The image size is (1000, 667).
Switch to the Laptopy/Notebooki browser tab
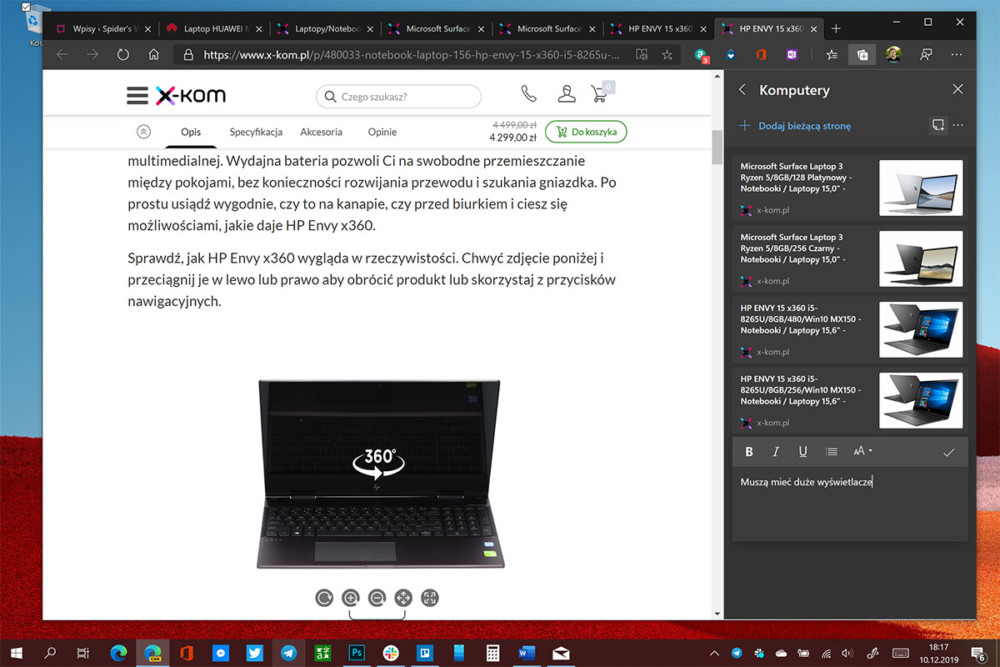point(325,29)
